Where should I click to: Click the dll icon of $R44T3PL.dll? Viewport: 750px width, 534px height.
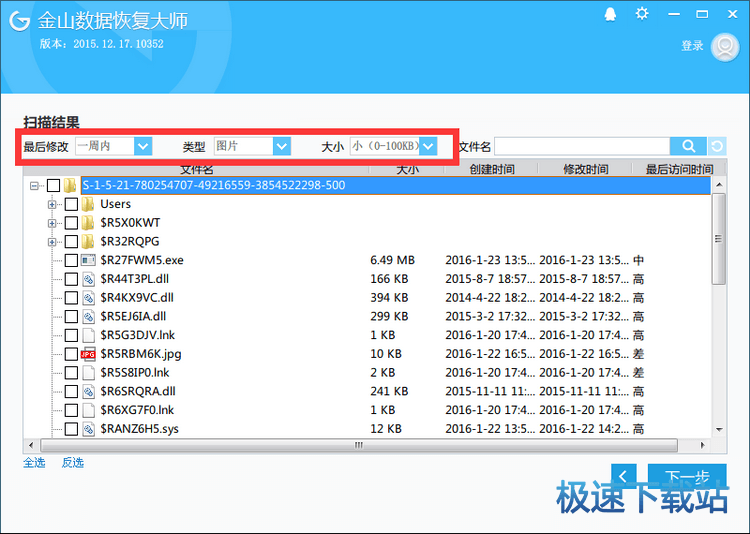tap(88, 279)
